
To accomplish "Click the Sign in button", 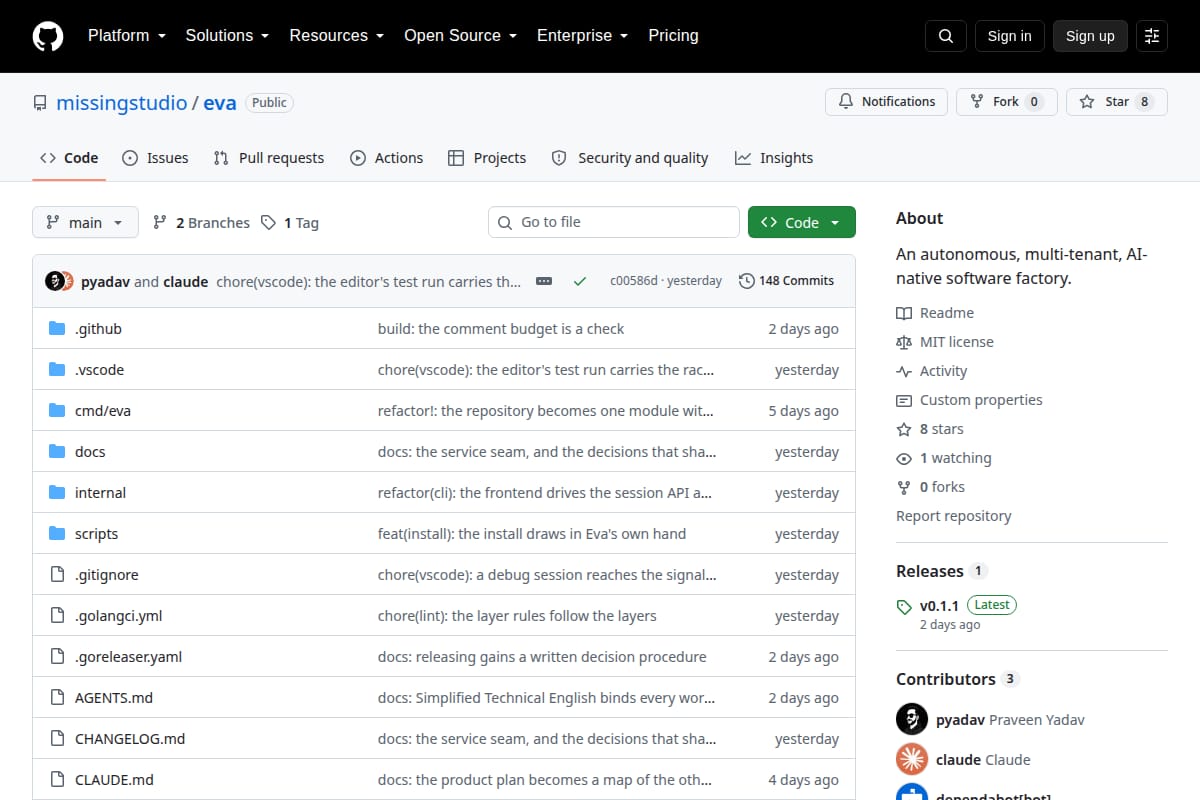I will 1009,36.
